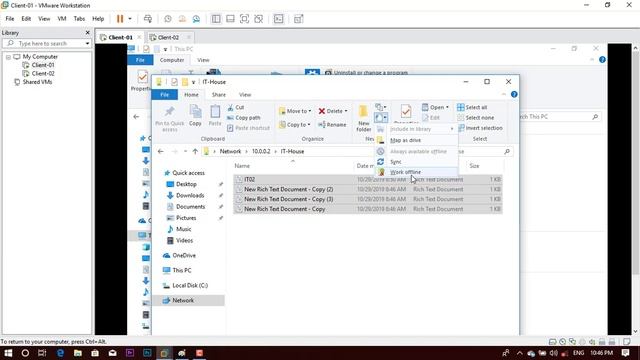Viewport: 640px width, 360px height.
Task: Click the send Ctrl+Alt+Del toolbar icon
Action: coord(148,19)
